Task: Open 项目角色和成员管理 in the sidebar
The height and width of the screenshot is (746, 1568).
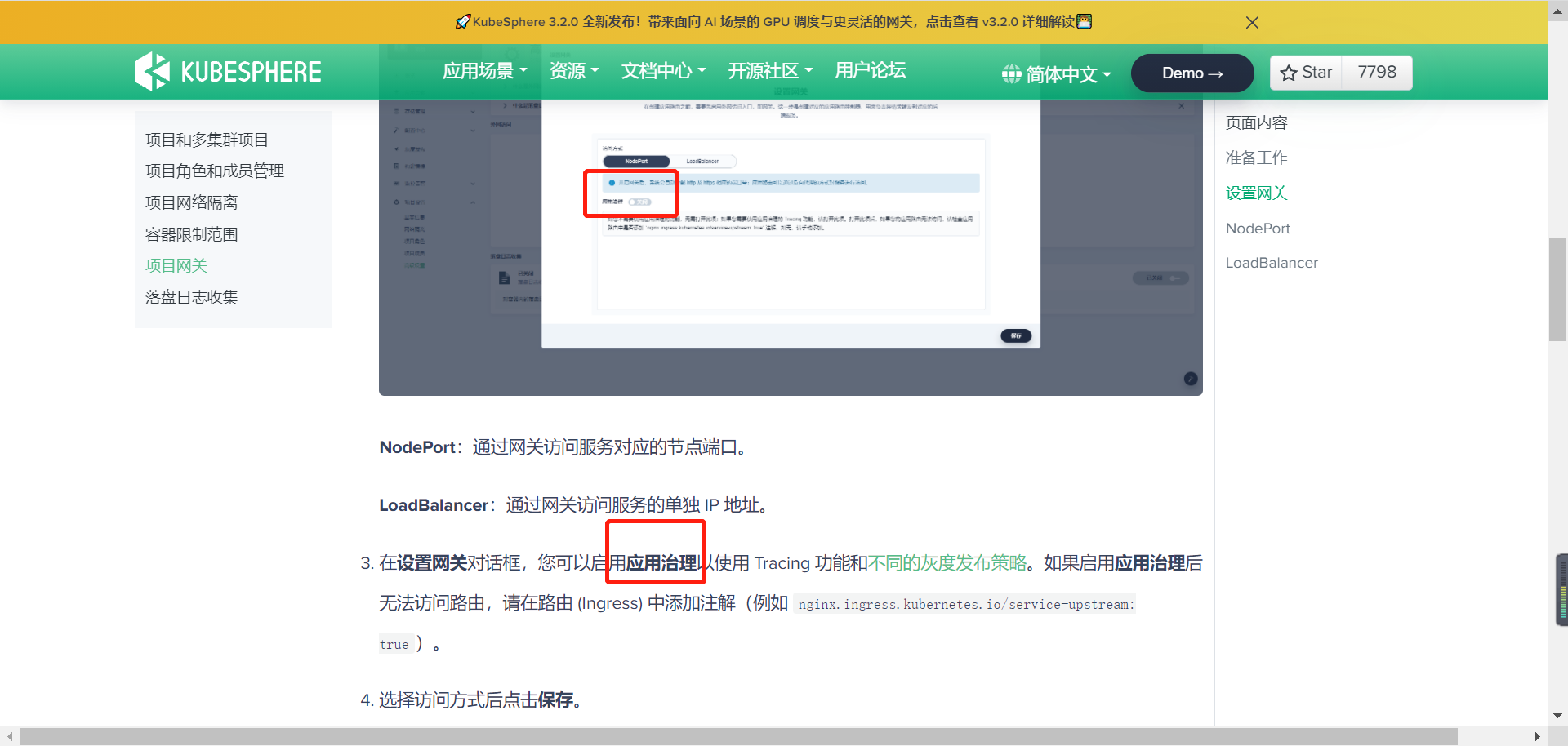Action: (215, 171)
